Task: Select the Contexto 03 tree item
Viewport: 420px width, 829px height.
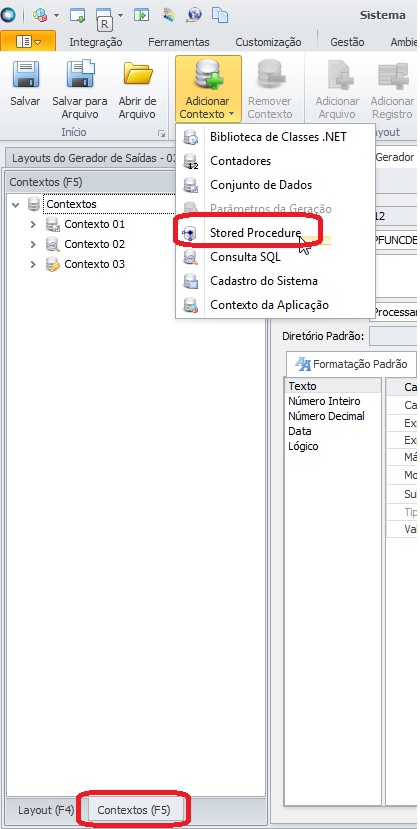Action: (x=94, y=264)
